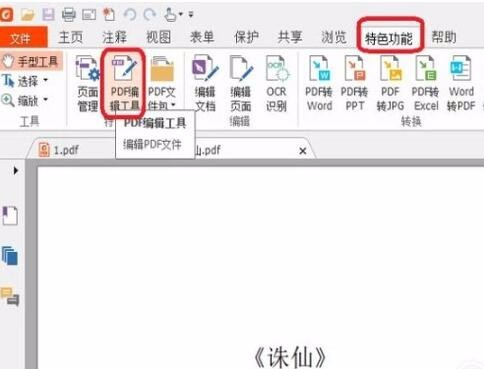Viewport: 485px width, 369px height.
Task: Expand the left navigation panel arrow
Action: [15, 171]
